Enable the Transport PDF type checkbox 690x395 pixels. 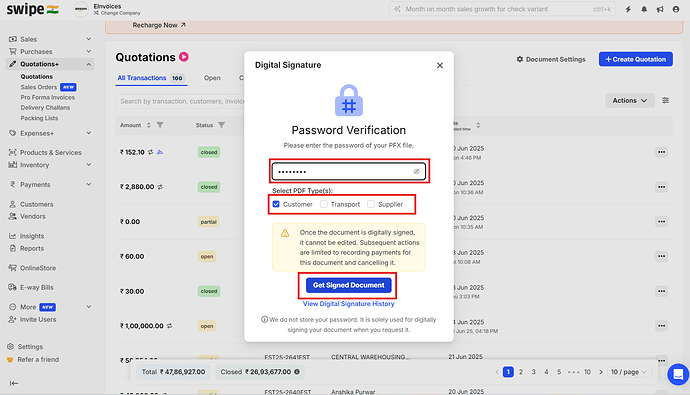pos(324,204)
